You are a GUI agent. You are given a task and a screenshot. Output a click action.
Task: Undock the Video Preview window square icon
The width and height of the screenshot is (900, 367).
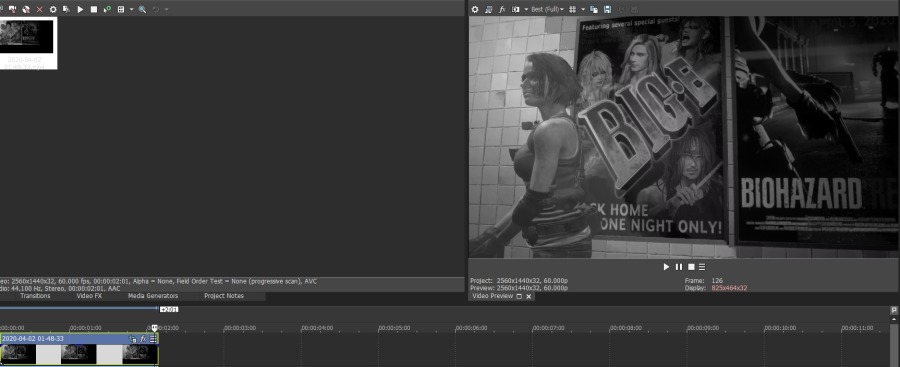coord(519,296)
